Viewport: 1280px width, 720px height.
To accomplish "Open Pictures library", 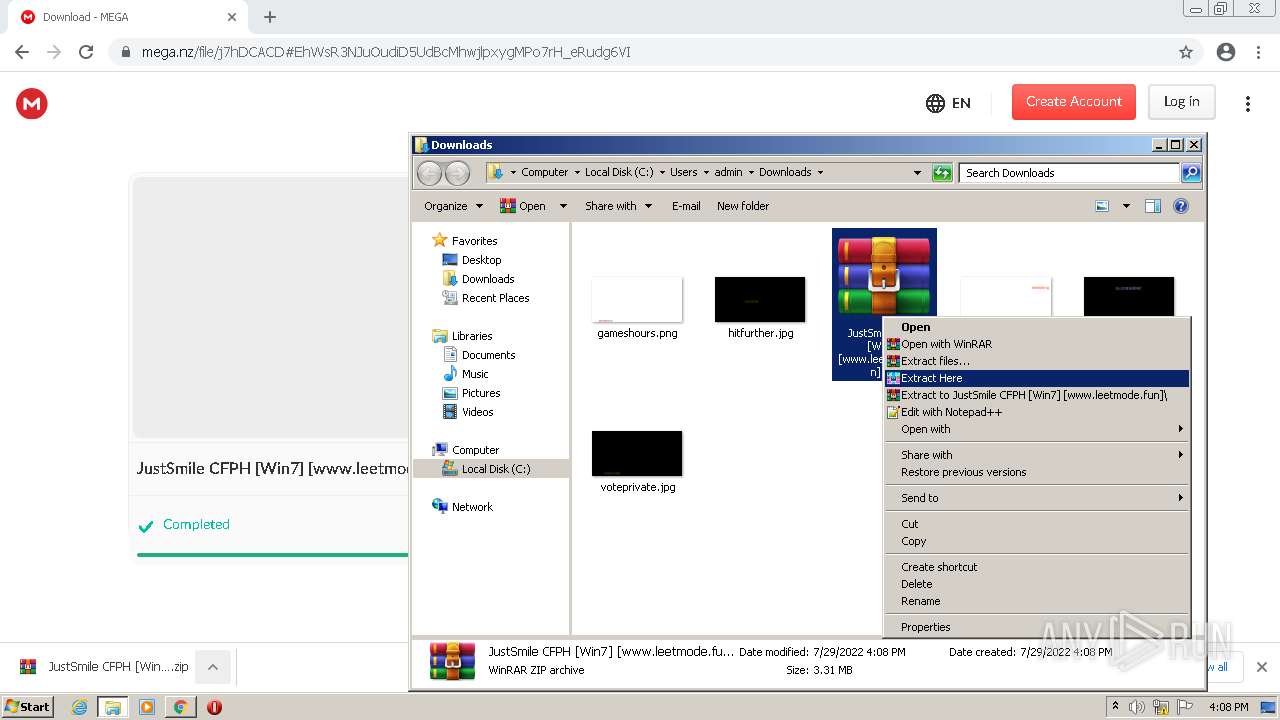I will point(471,393).
